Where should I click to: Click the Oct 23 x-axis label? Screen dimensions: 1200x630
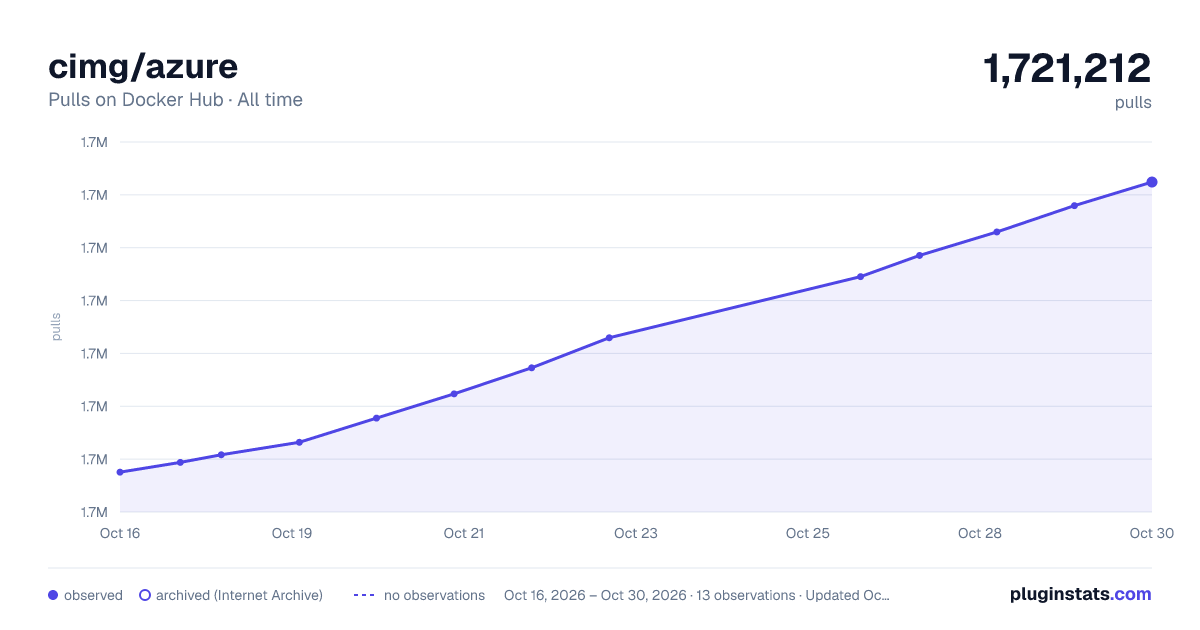click(x=636, y=533)
